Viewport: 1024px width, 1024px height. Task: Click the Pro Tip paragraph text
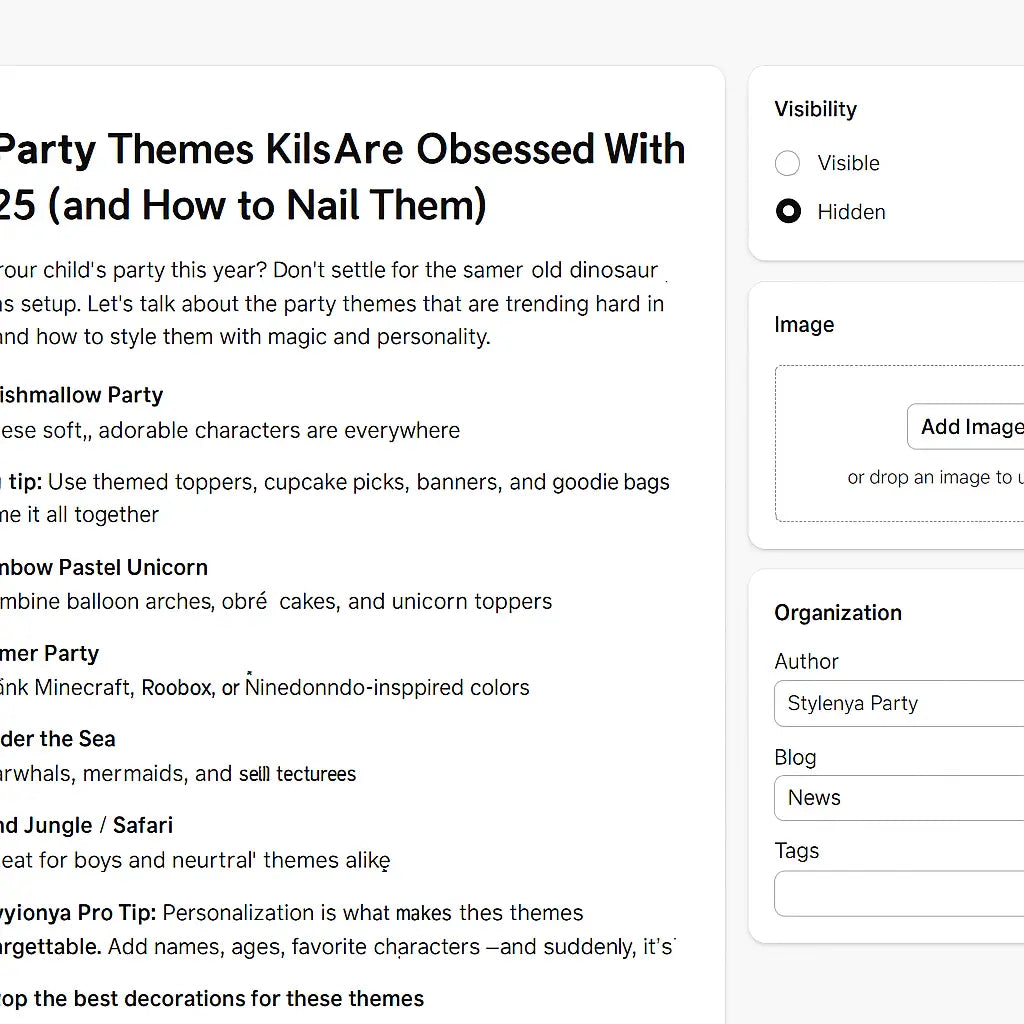pyautogui.click(x=300, y=929)
